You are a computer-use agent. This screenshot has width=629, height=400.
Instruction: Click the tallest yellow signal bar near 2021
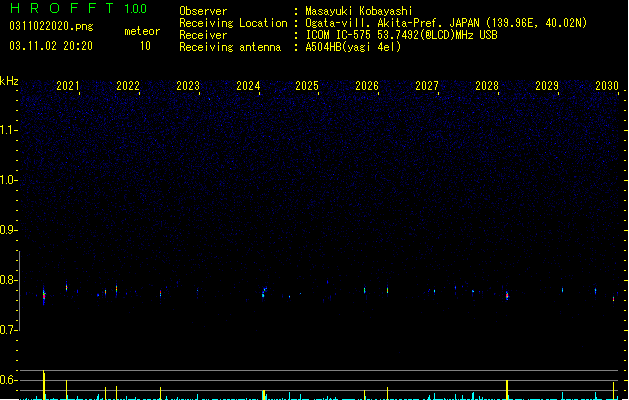click(44, 385)
